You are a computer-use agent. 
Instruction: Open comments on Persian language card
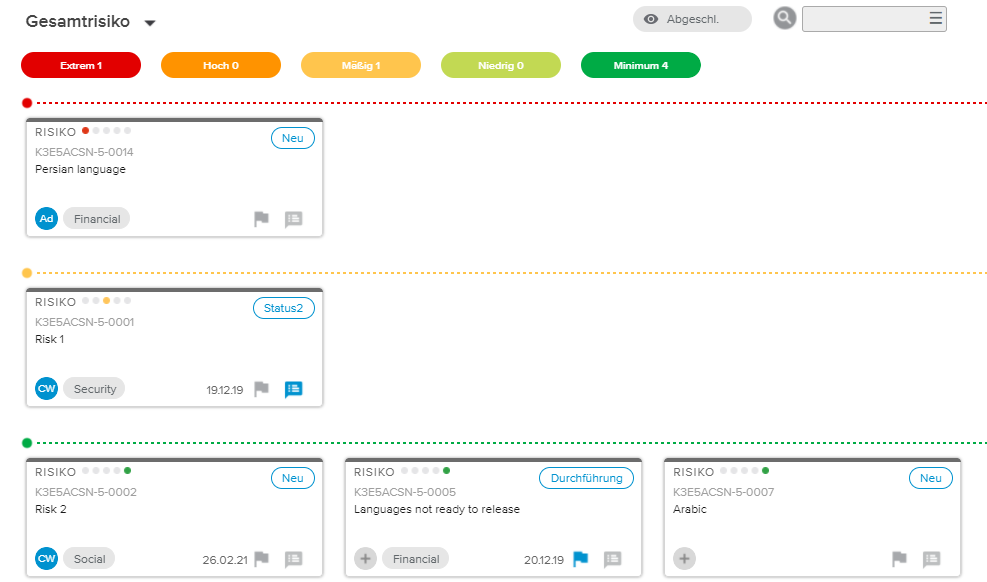pos(293,219)
